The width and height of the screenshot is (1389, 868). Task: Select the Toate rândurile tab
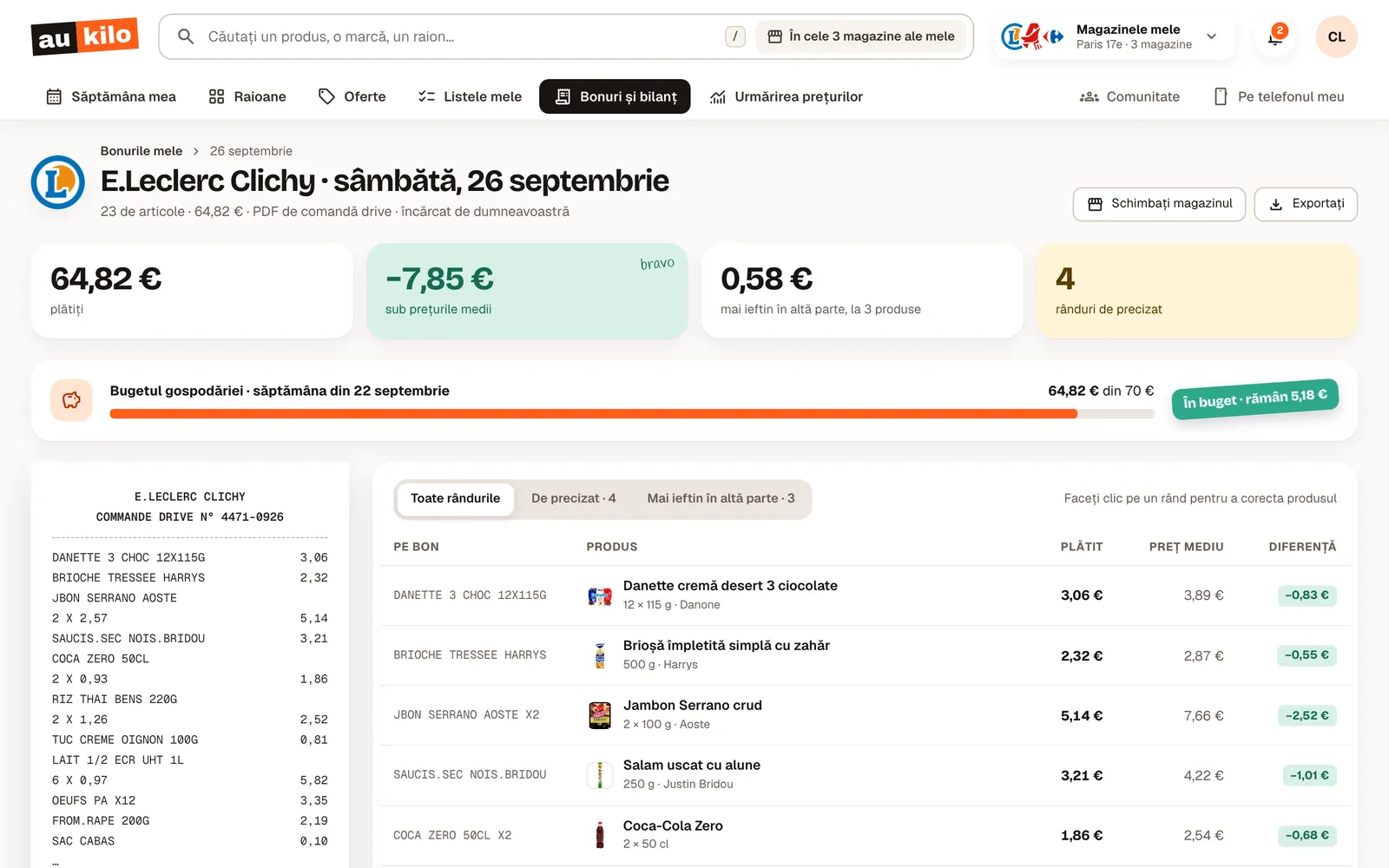tap(455, 499)
